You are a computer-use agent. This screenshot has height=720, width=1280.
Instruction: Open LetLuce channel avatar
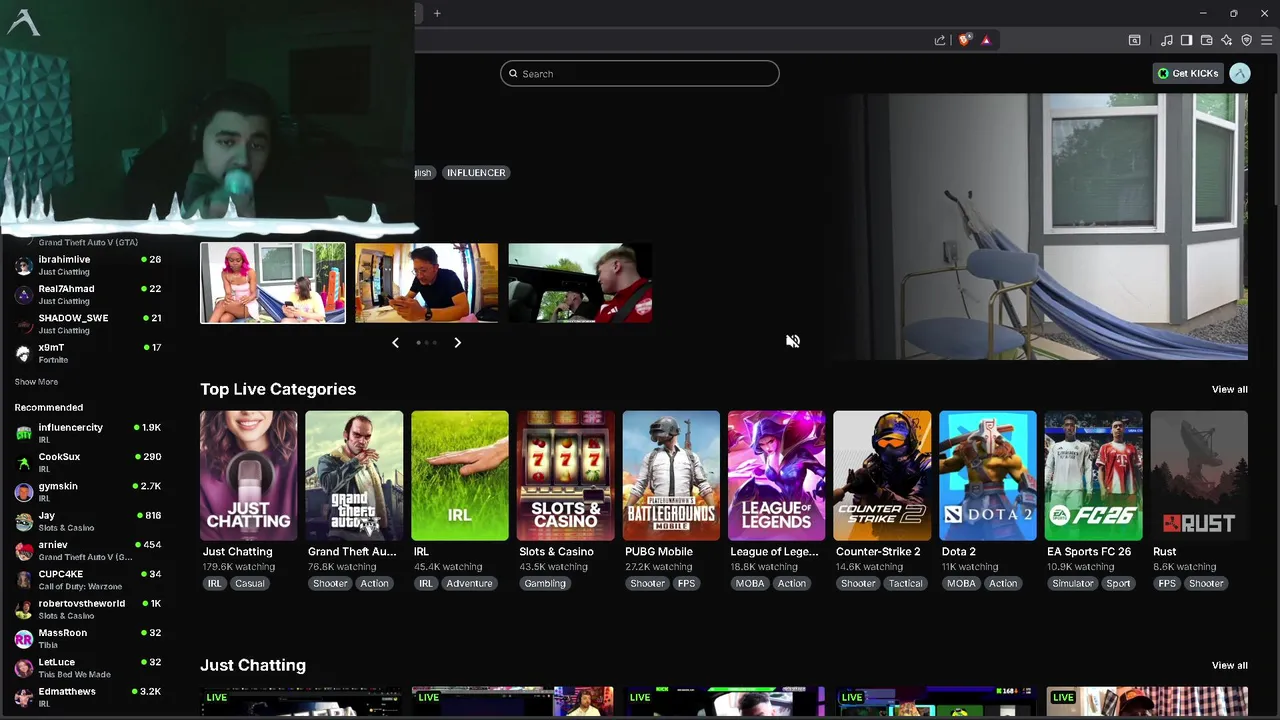coord(24,668)
